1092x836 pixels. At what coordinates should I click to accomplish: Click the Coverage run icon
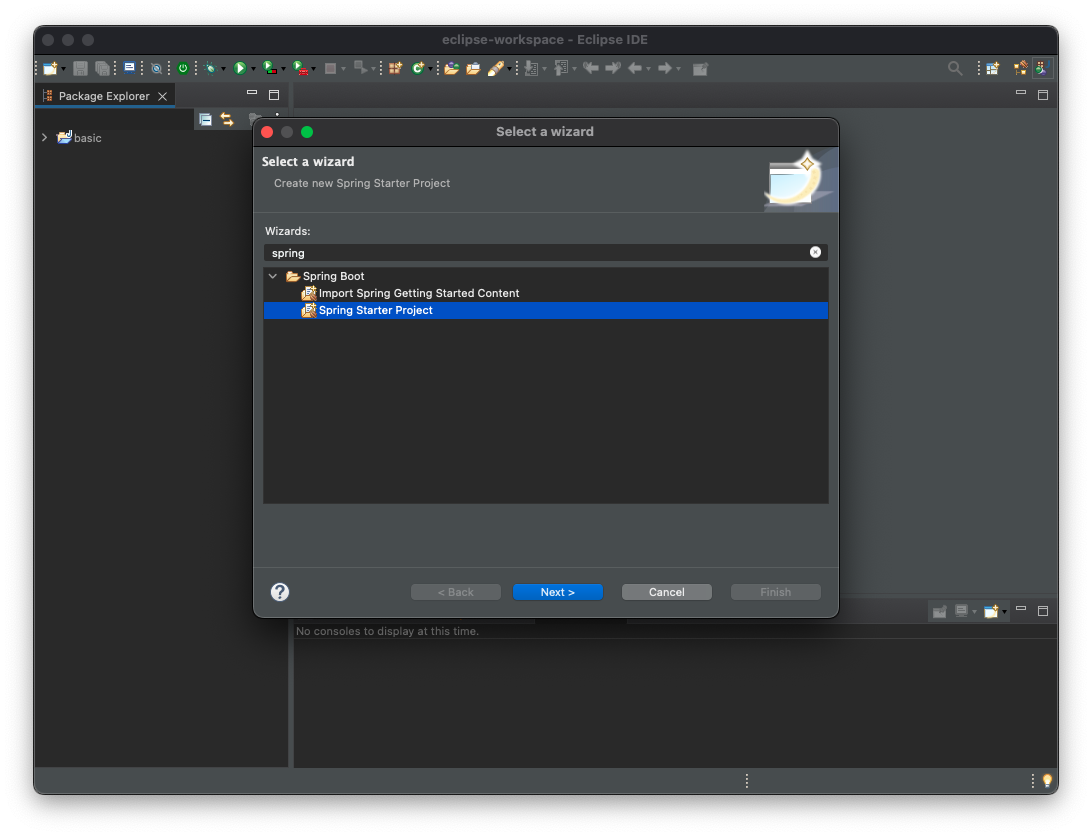(x=270, y=68)
